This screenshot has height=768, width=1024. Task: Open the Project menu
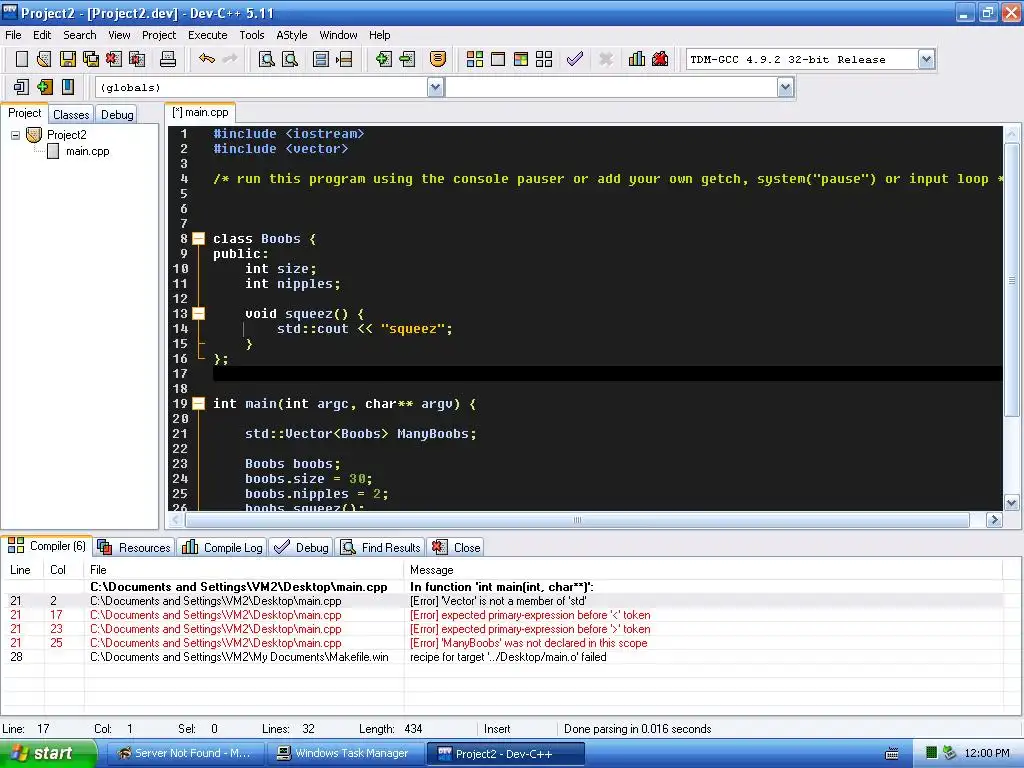[159, 35]
